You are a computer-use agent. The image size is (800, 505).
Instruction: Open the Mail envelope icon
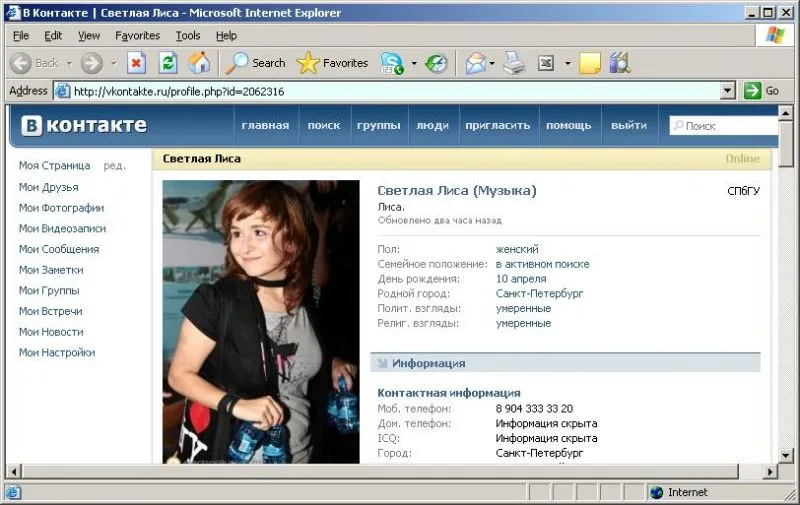tap(476, 63)
